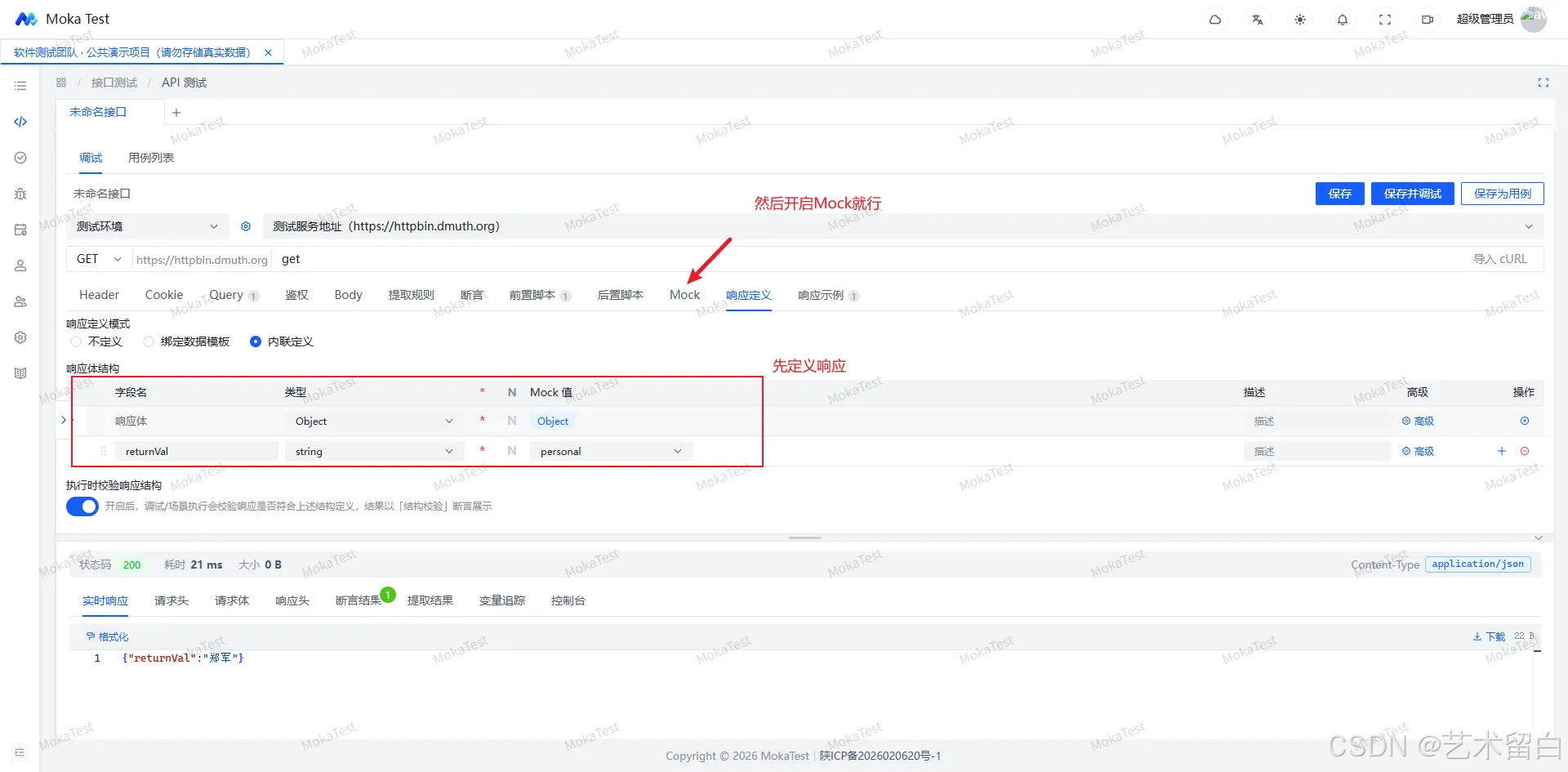Image resolution: width=1568 pixels, height=772 pixels.
Task: Open the single user icon in sidebar
Action: [20, 266]
